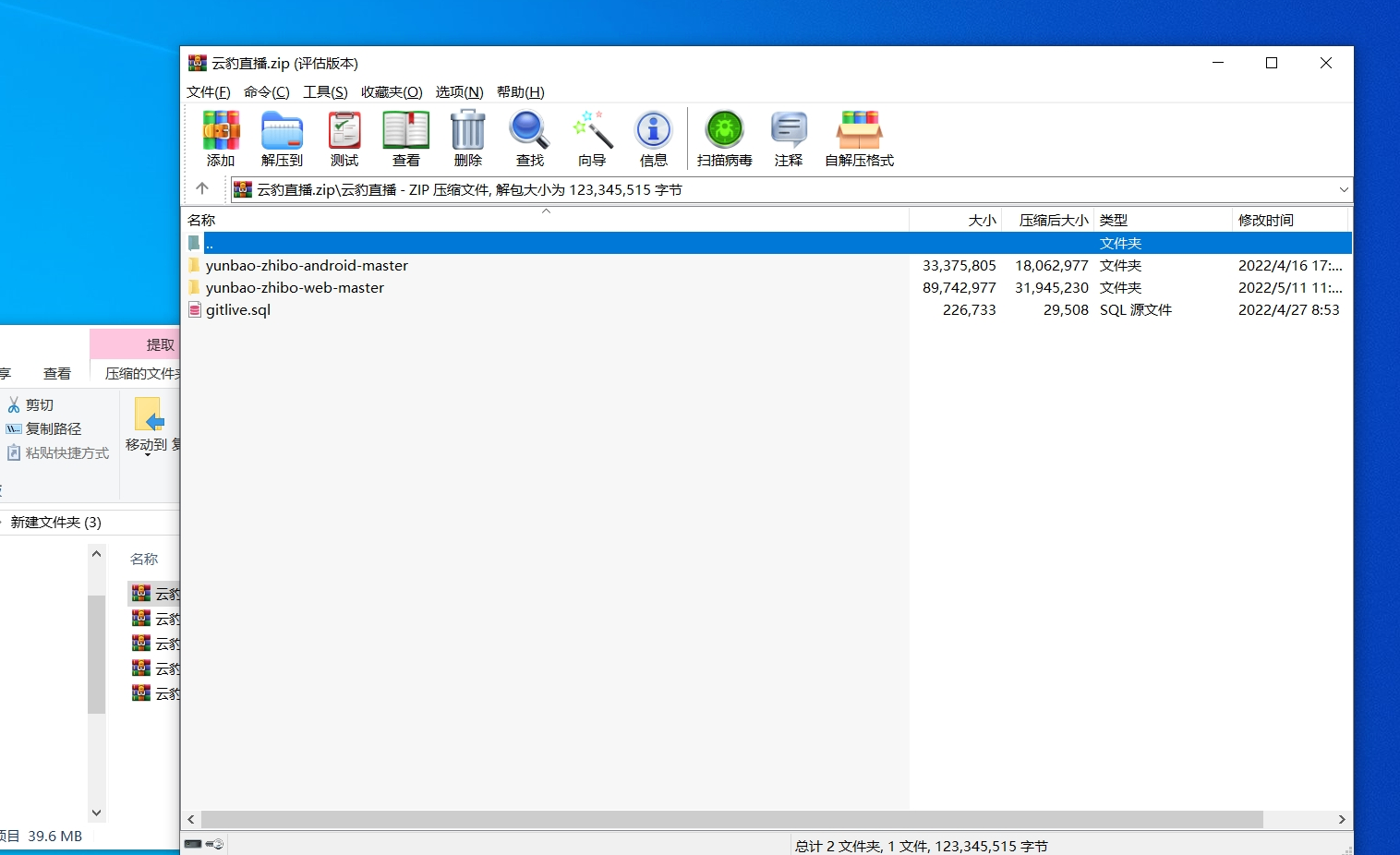
Task: Open Compressed Folder Tools tab in Explorer
Action: coord(141,373)
